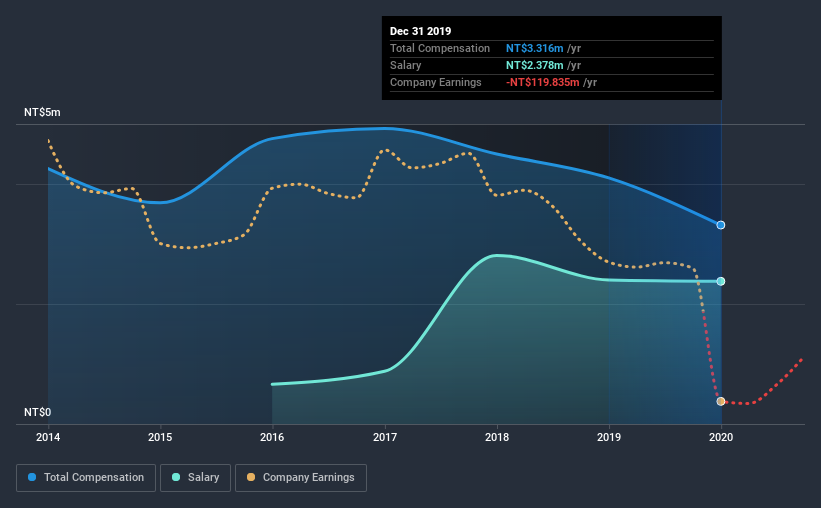This screenshot has height=508, width=821.
Task: Click the 2018 x-axis label
Action: coord(497,437)
